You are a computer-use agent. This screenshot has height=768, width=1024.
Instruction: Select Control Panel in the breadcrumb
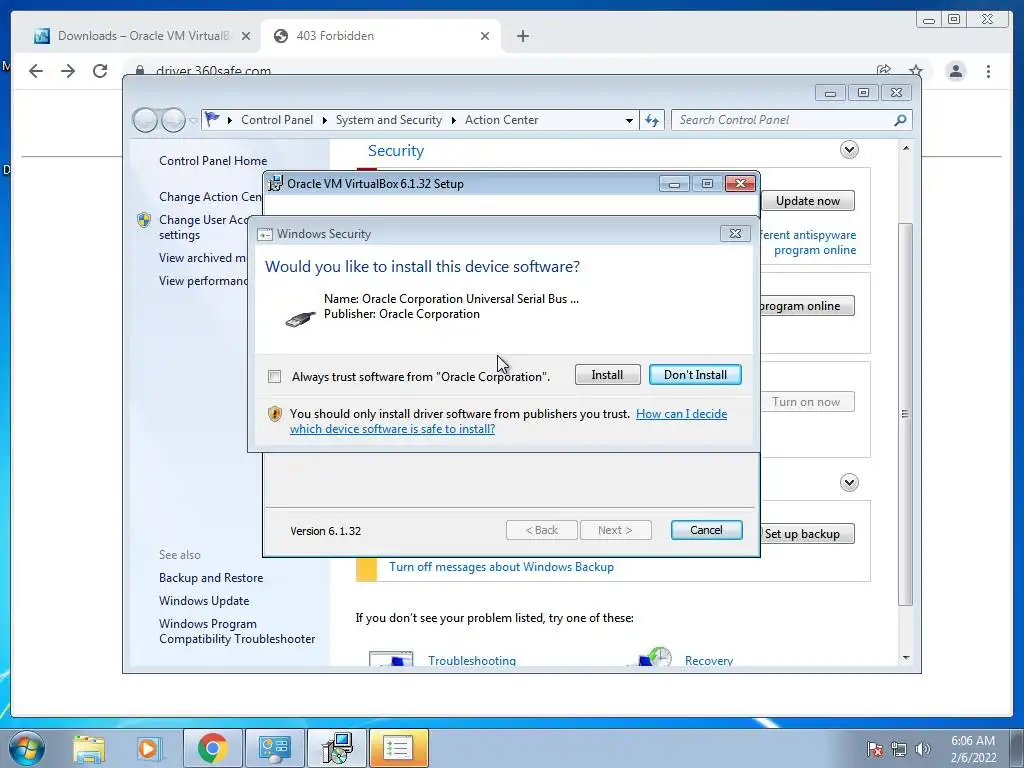277,120
